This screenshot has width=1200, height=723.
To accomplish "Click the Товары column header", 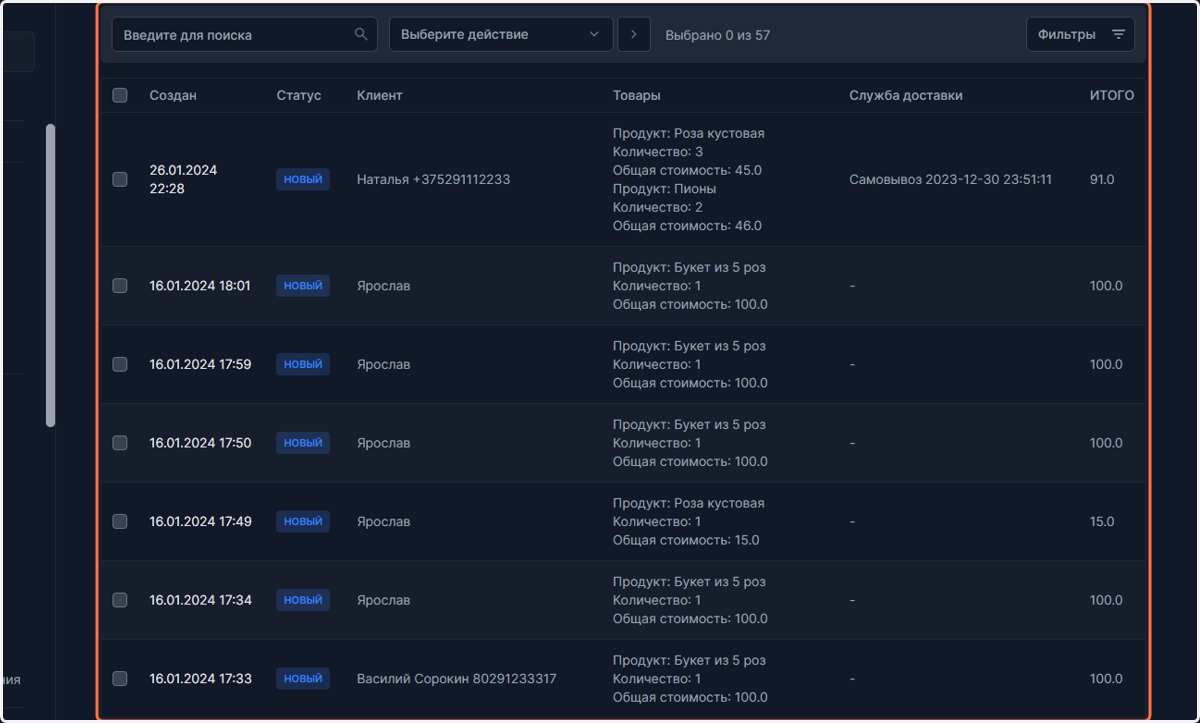I will 637,95.
